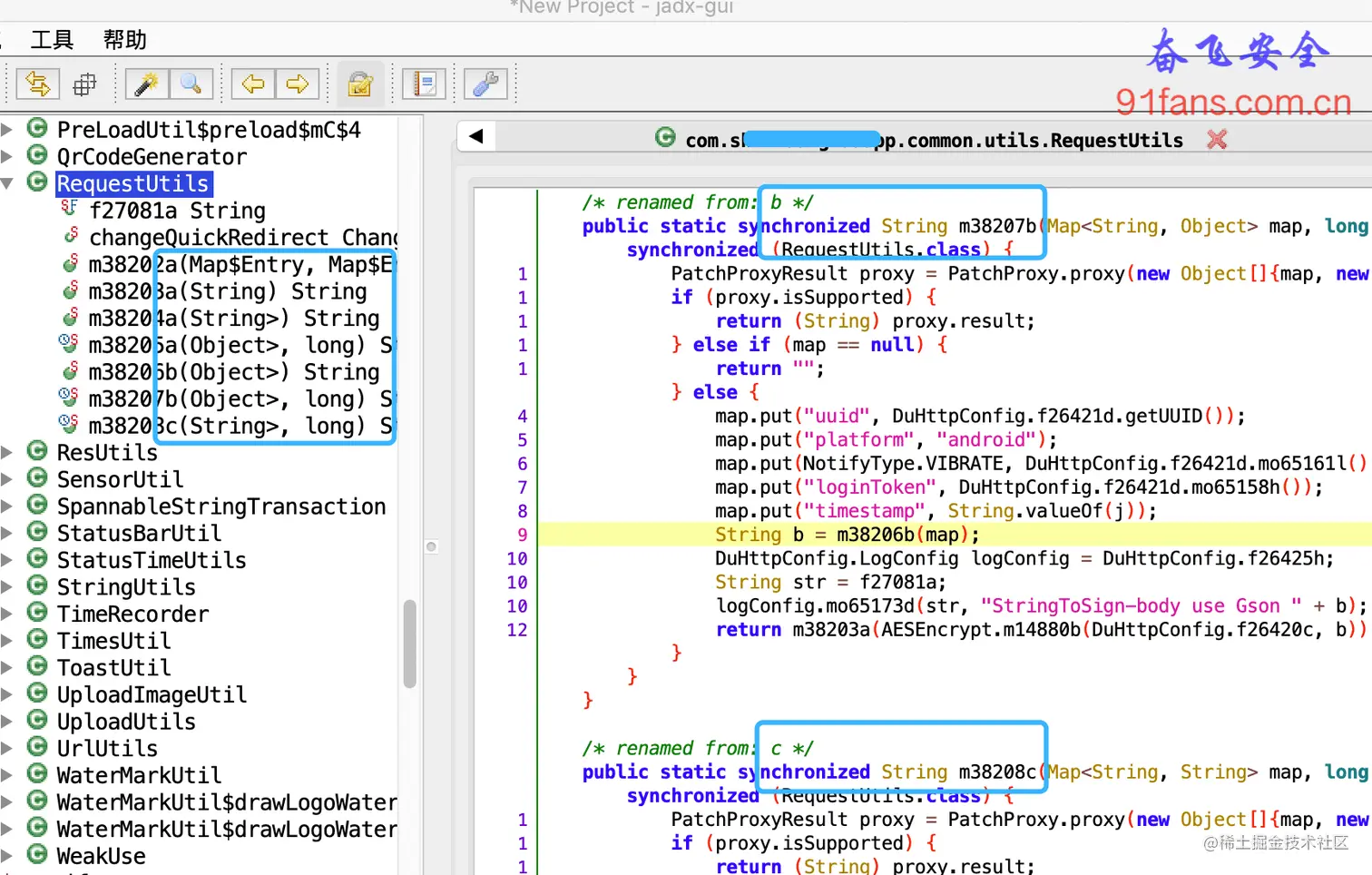The image size is (1372, 875).
Task: Select the StatusBarUtil class row
Action: tap(139, 533)
